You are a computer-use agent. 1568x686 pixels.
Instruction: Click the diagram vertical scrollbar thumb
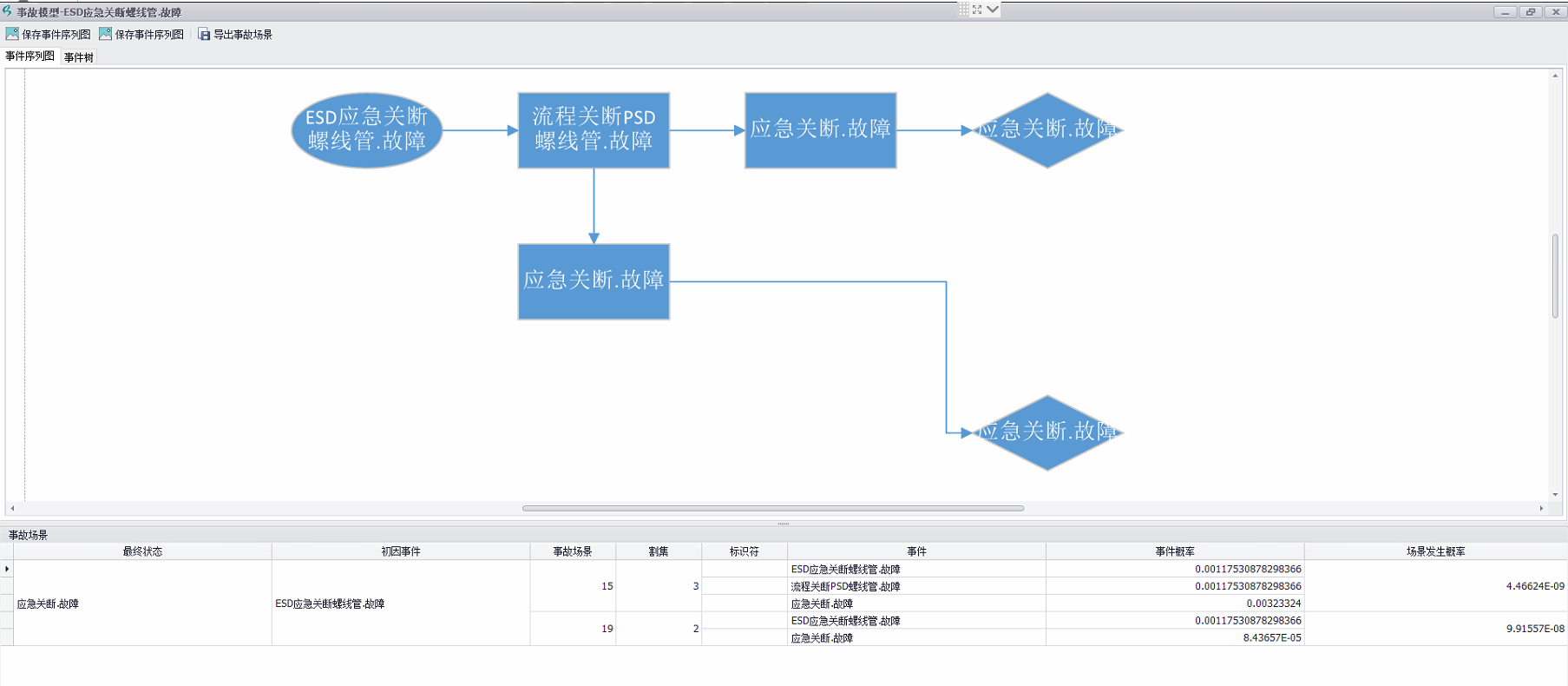point(1555,276)
